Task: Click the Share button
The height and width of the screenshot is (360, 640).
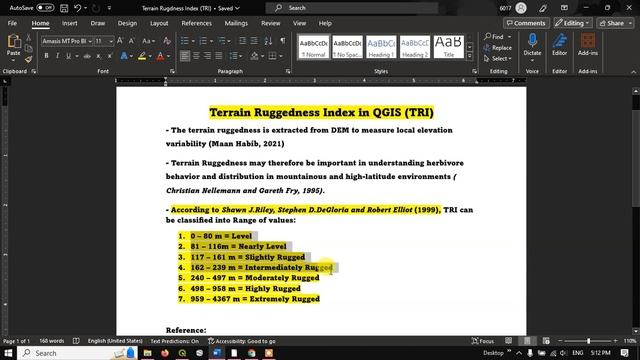Action: coord(616,23)
